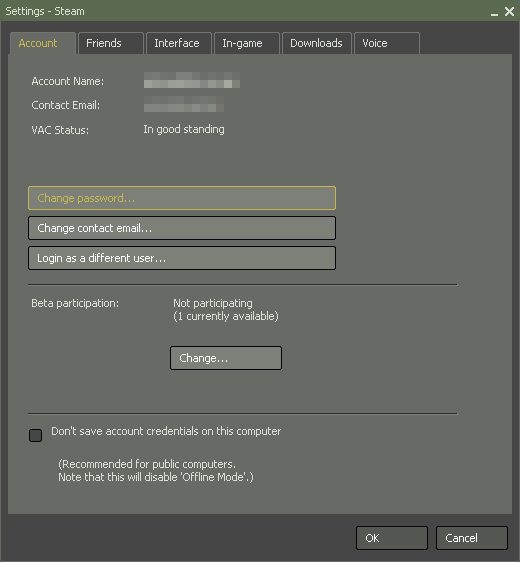This screenshot has width=520, height=562.
Task: Click the '(1 currently available)' text
Action: (x=226, y=316)
